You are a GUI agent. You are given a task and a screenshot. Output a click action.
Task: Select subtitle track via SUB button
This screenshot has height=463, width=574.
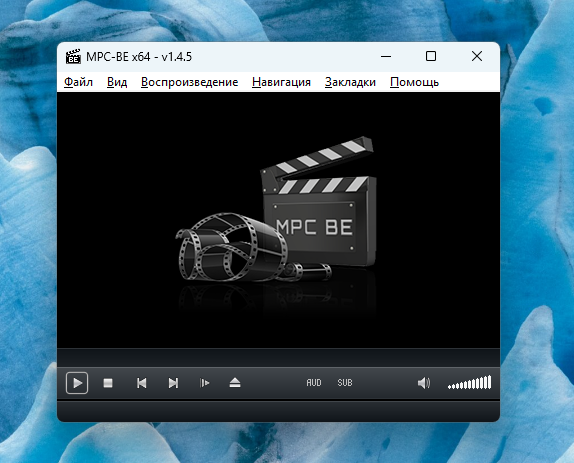coord(345,383)
